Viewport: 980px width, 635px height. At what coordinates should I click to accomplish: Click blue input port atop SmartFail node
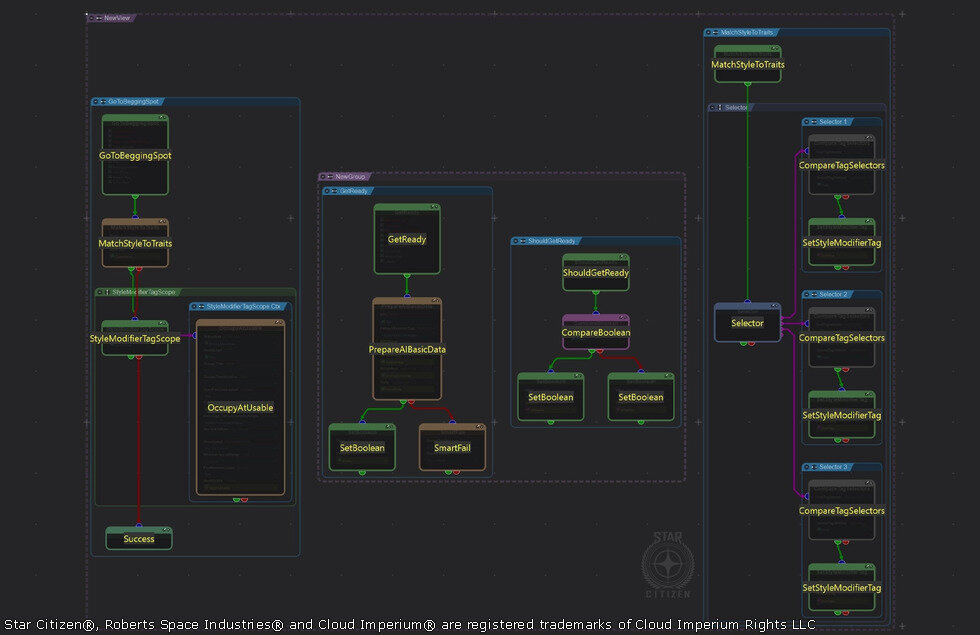pyautogui.click(x=452, y=422)
